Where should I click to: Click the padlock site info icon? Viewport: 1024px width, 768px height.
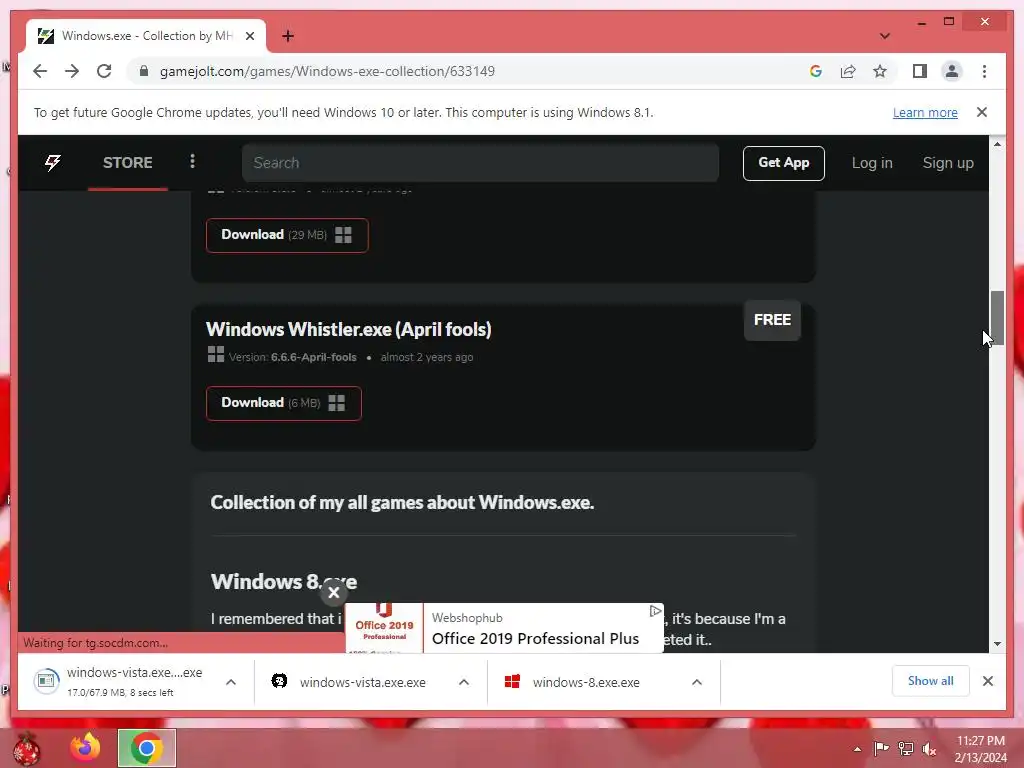[144, 71]
